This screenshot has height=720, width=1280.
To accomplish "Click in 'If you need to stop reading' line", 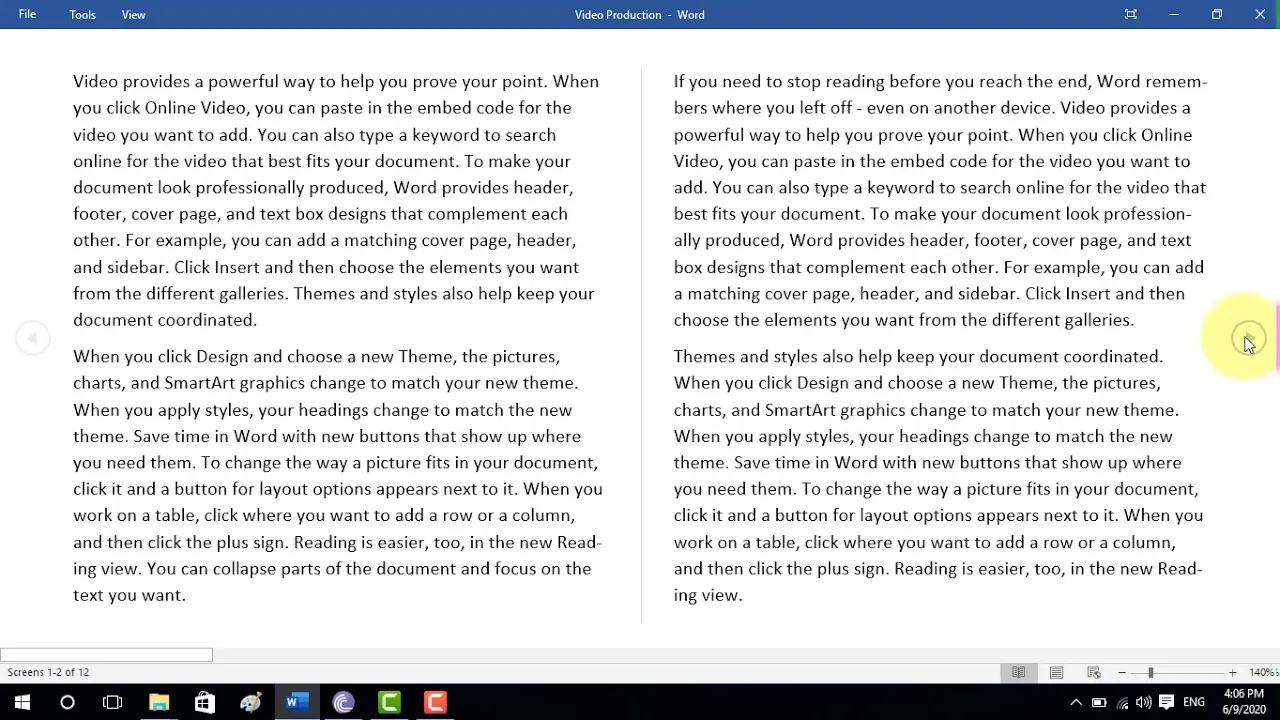I will [941, 82].
